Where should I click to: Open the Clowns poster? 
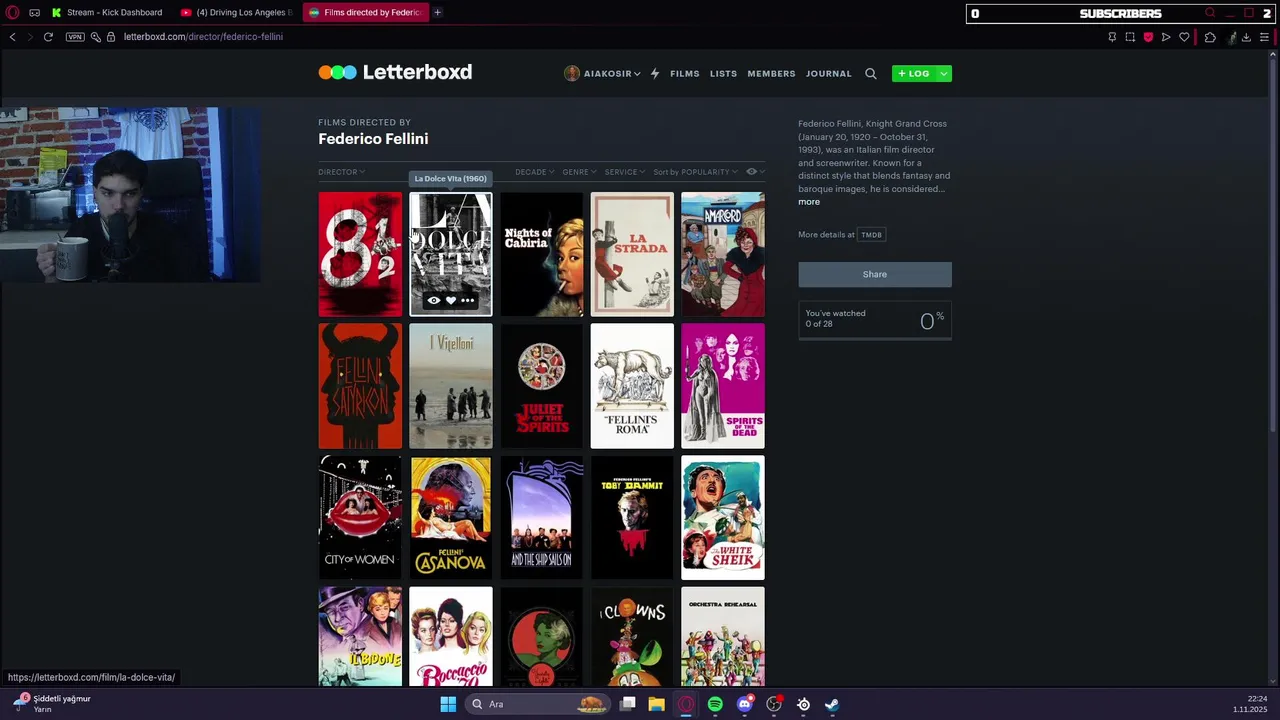(x=632, y=637)
